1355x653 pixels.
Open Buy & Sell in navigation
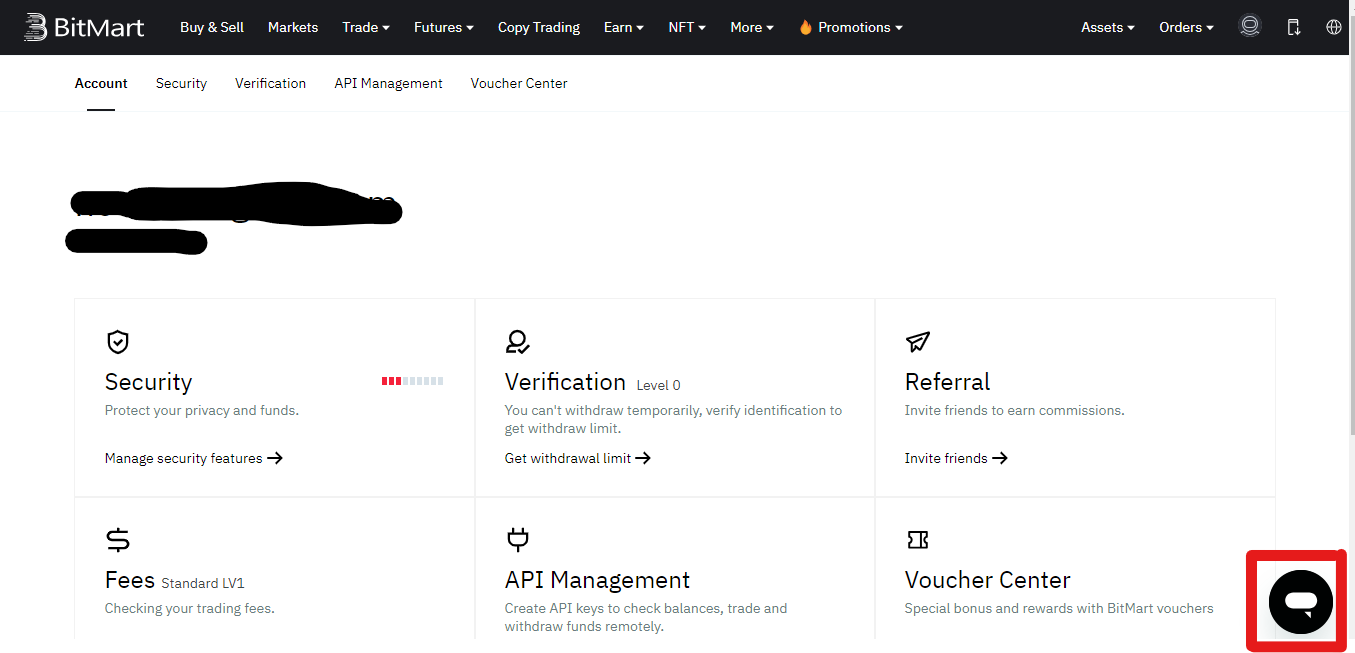click(212, 27)
